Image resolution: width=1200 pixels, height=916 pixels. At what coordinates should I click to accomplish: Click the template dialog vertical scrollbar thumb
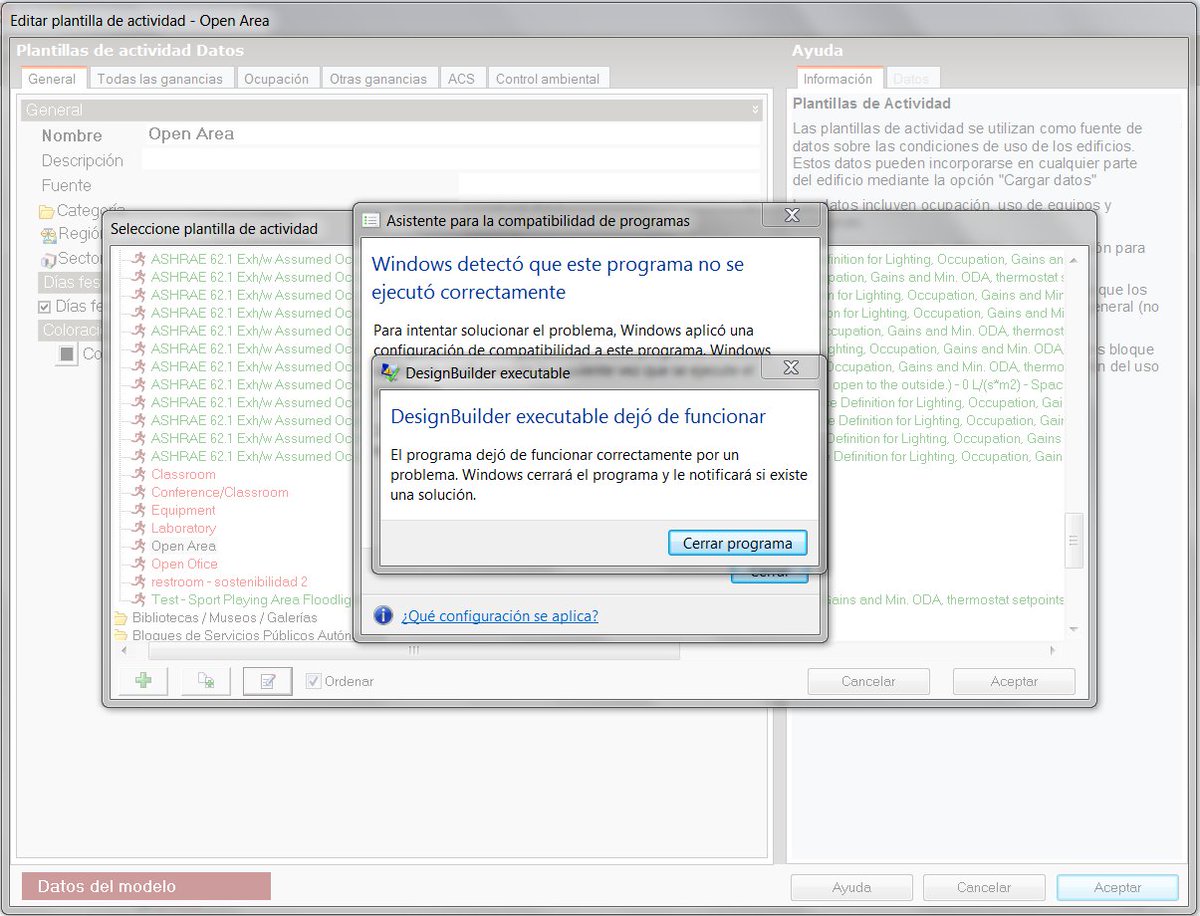click(1075, 540)
